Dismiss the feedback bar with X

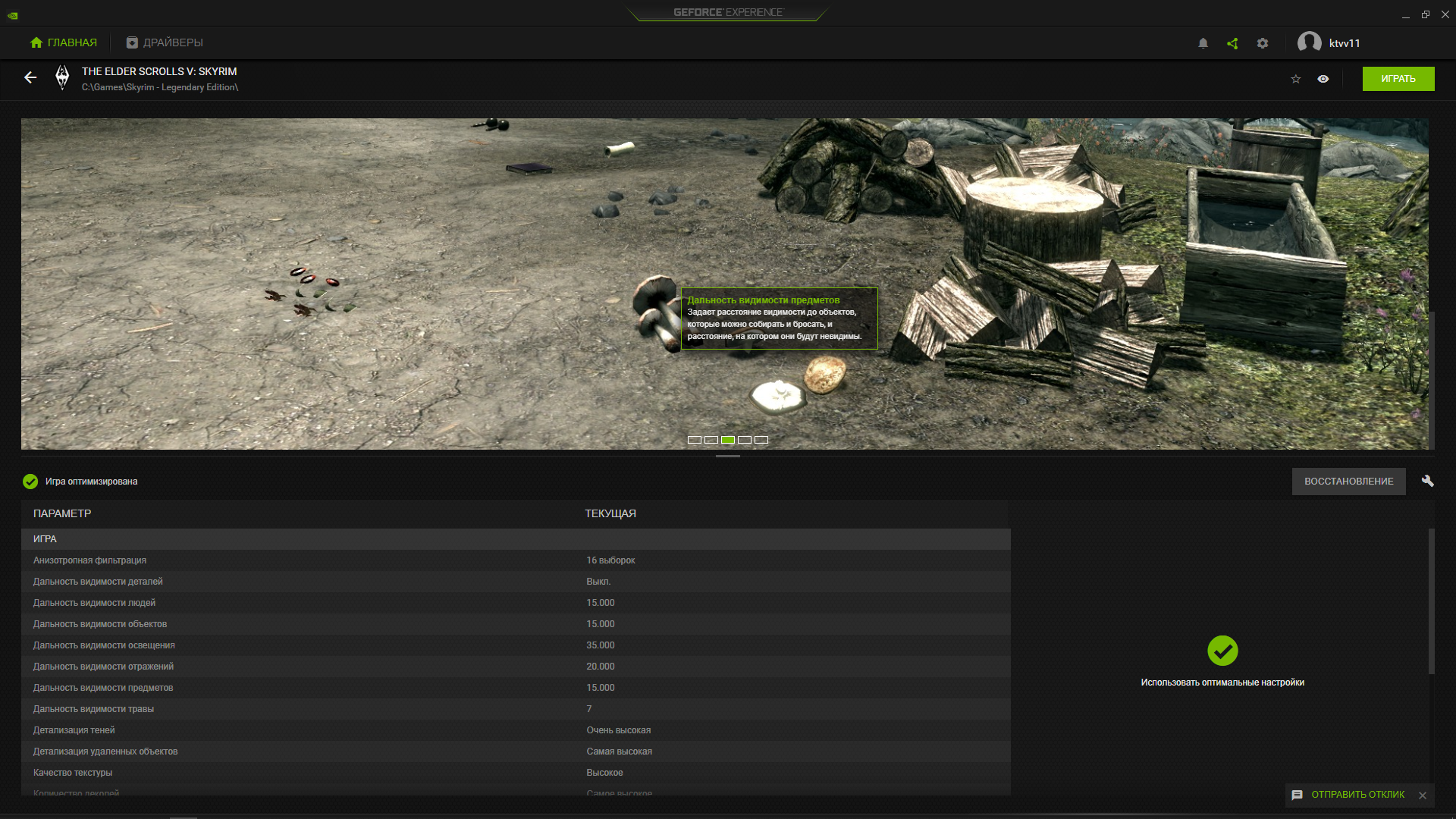click(1423, 795)
